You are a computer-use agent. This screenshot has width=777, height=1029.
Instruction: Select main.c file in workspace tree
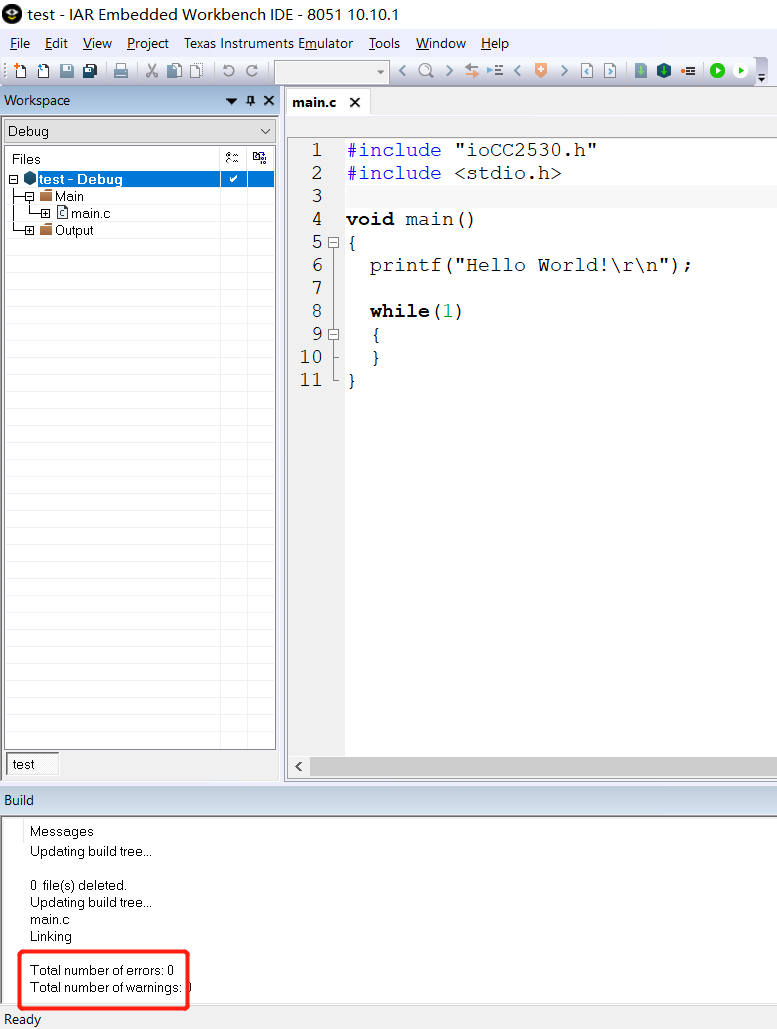pyautogui.click(x=91, y=213)
